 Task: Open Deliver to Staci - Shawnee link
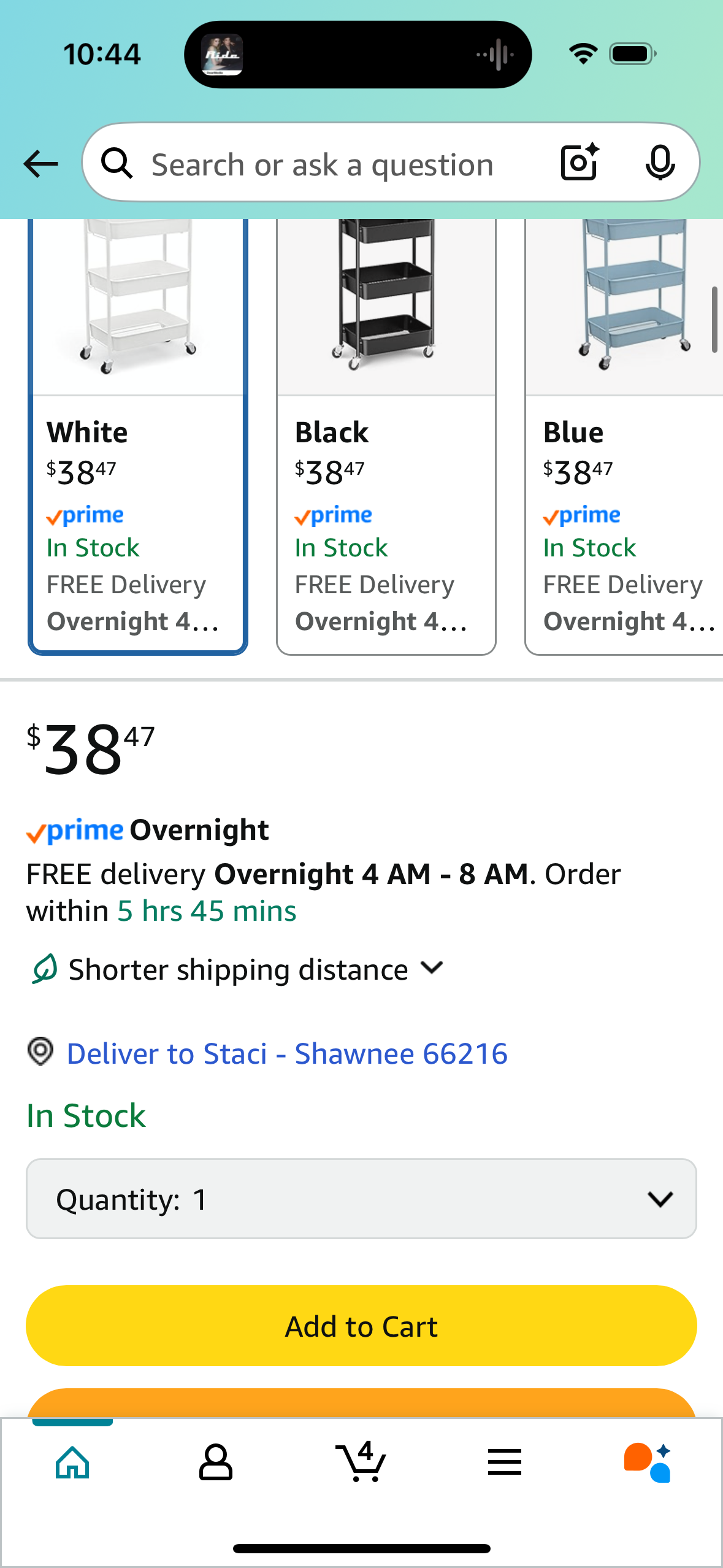[x=287, y=1053]
